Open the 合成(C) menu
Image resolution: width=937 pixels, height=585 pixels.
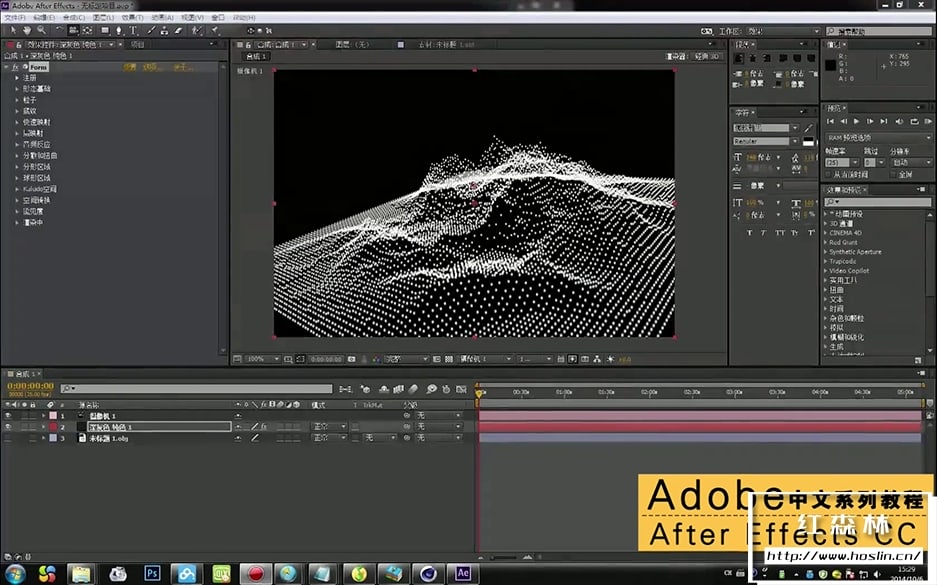pos(74,18)
